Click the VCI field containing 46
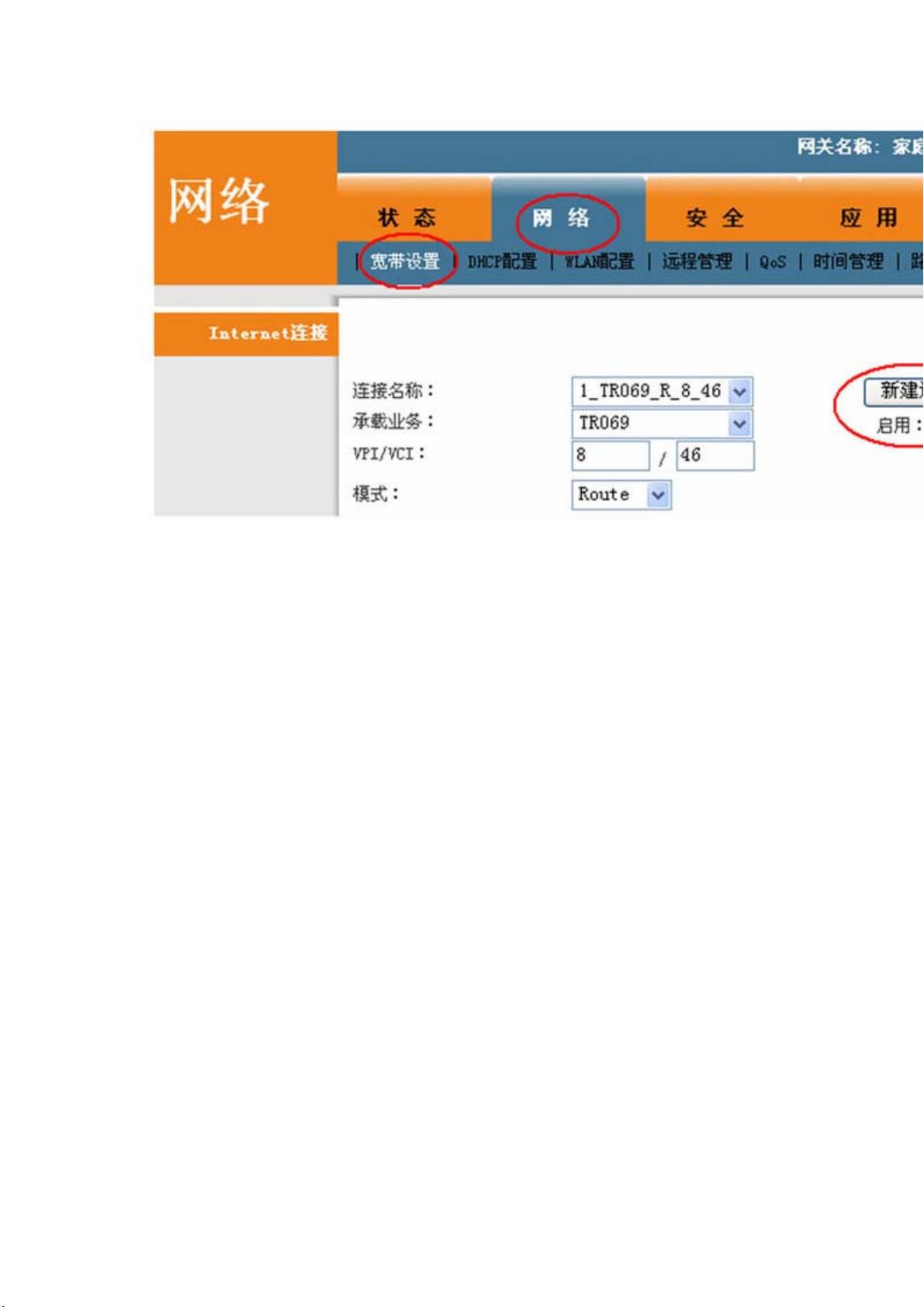924x1307 pixels. [x=715, y=455]
